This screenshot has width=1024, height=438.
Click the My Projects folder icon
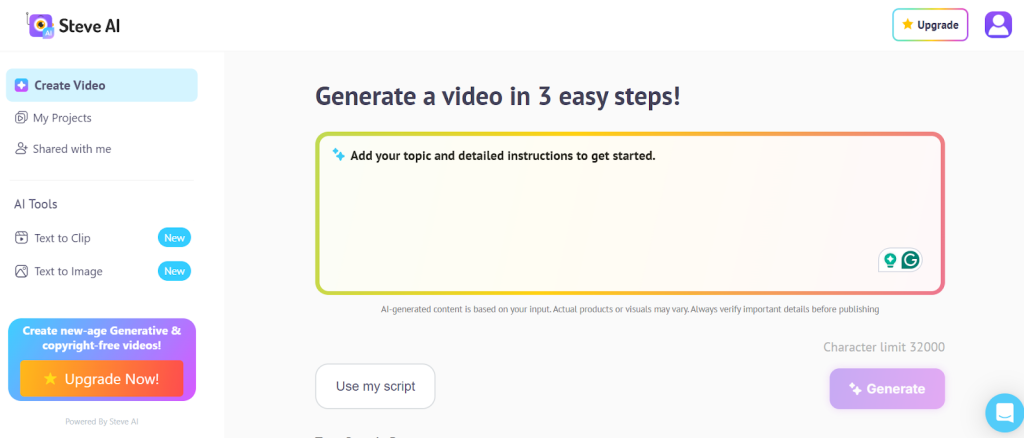22,118
